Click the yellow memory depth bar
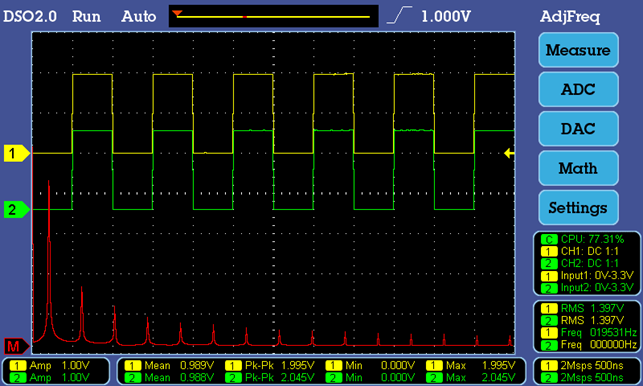The height and width of the screenshot is (386, 643). pyautogui.click(x=274, y=17)
